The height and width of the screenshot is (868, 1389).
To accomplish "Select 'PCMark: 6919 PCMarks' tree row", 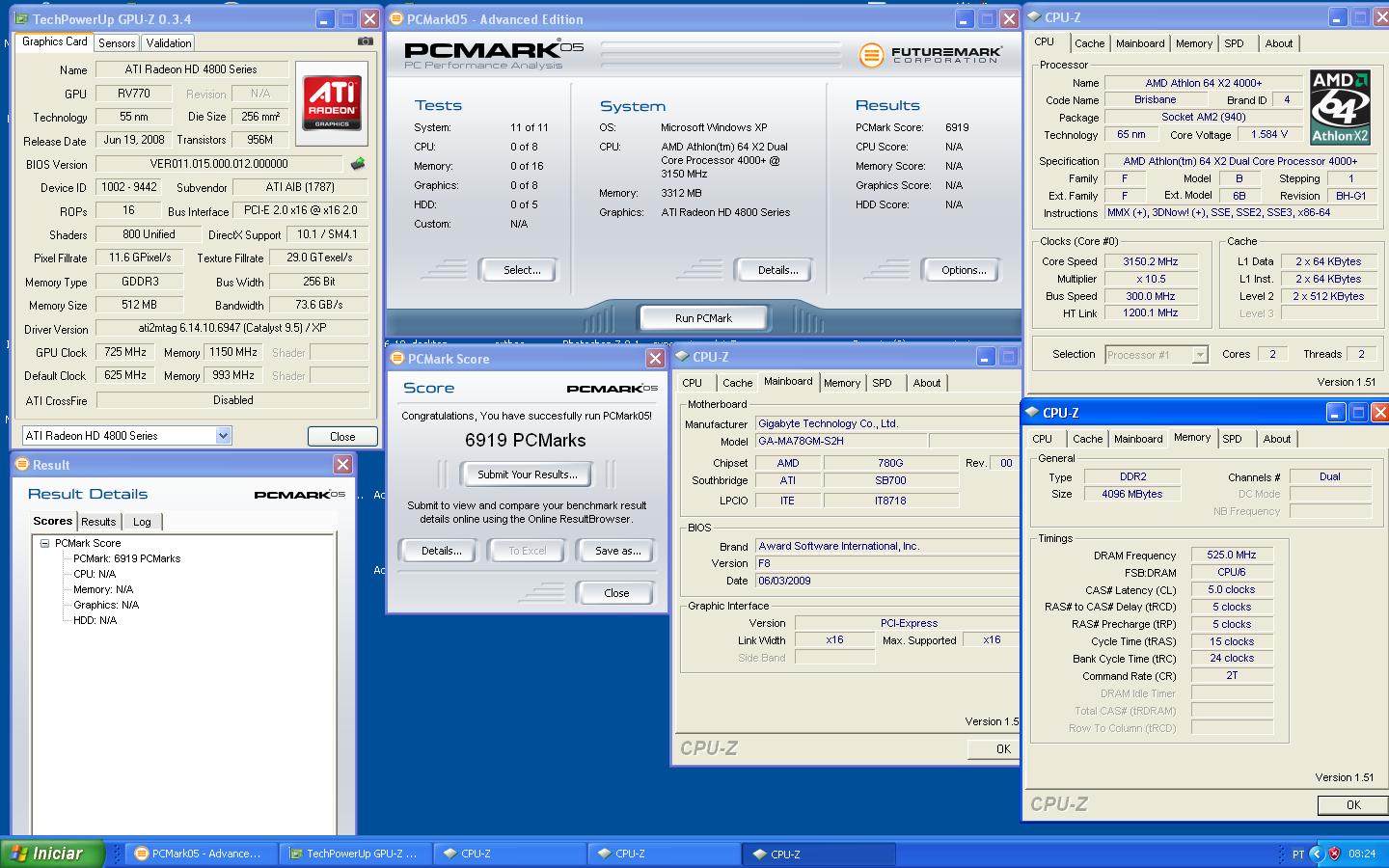I will pyautogui.click(x=126, y=558).
